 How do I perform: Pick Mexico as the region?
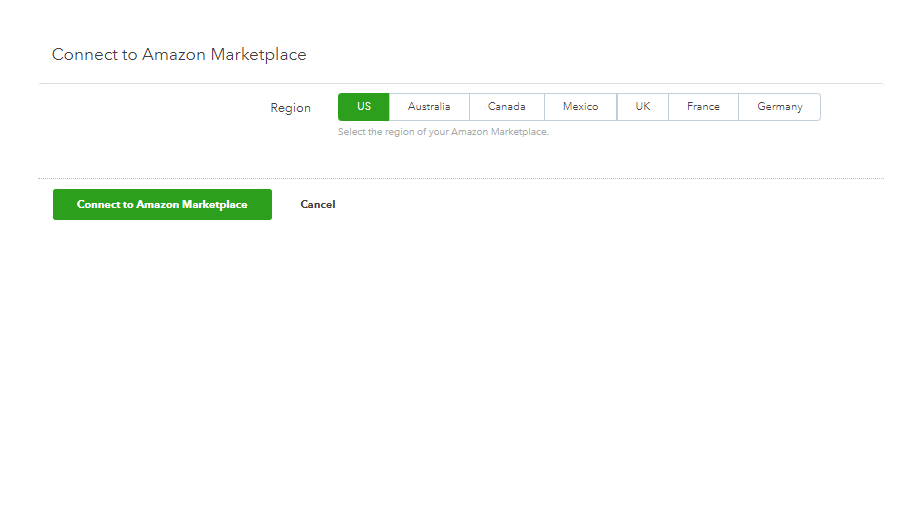pos(581,107)
